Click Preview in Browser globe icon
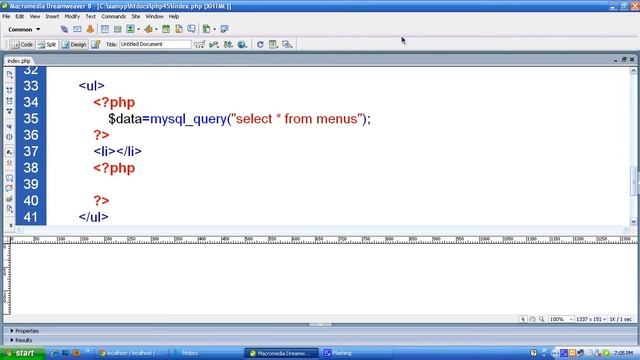Screen dimensions: 640x360 242,44
